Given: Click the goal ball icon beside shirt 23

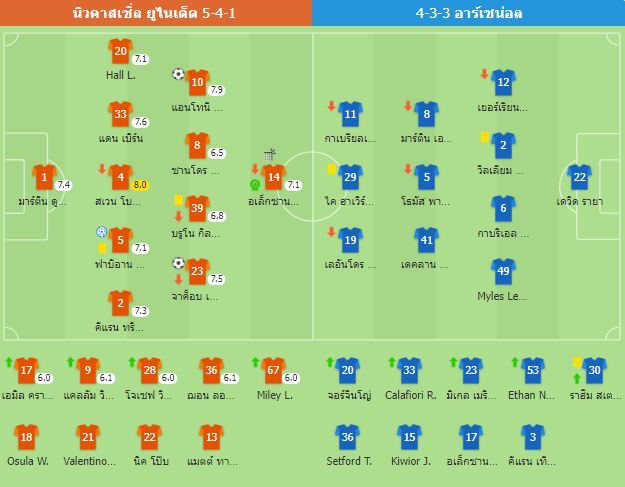Looking at the screenshot, I should point(178,263).
